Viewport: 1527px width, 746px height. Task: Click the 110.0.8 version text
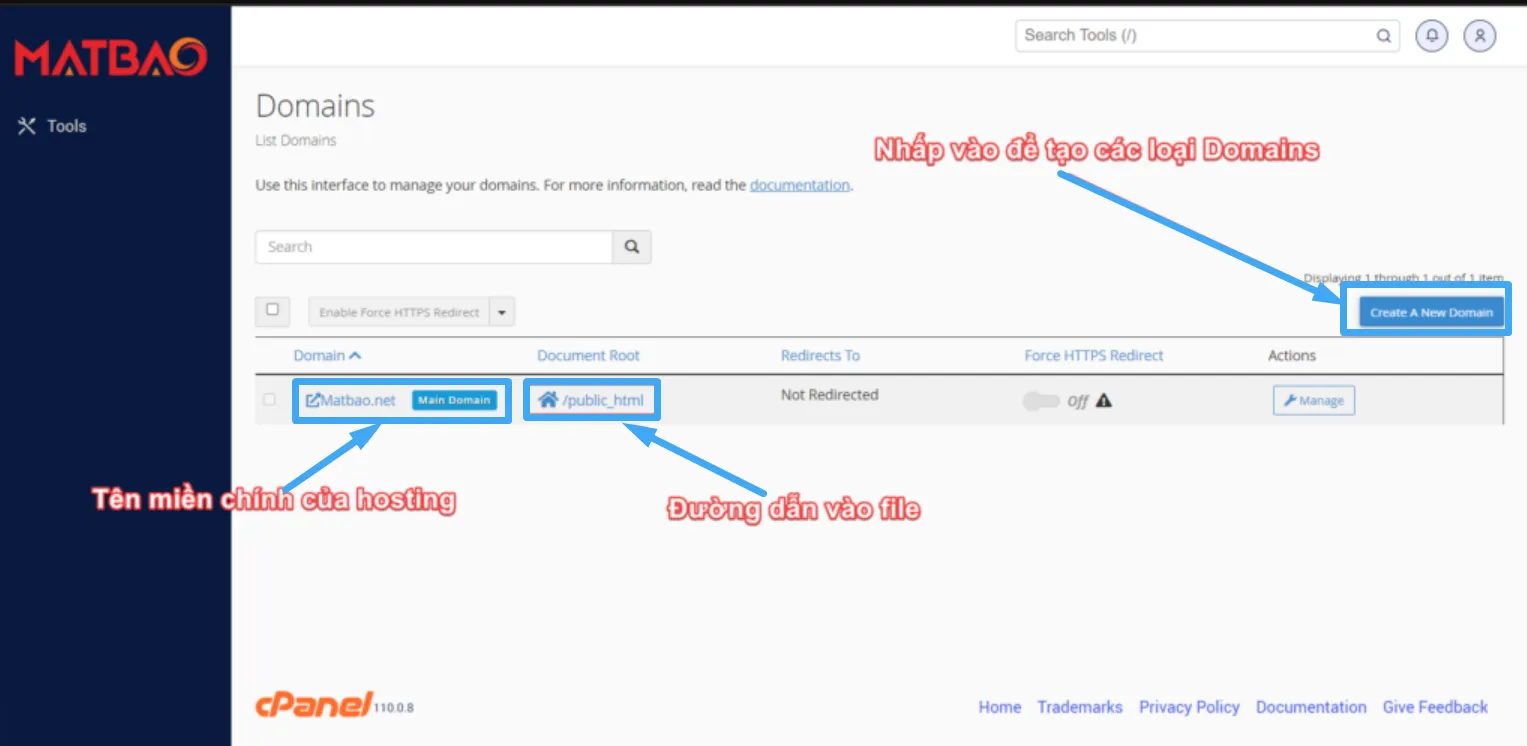click(394, 708)
